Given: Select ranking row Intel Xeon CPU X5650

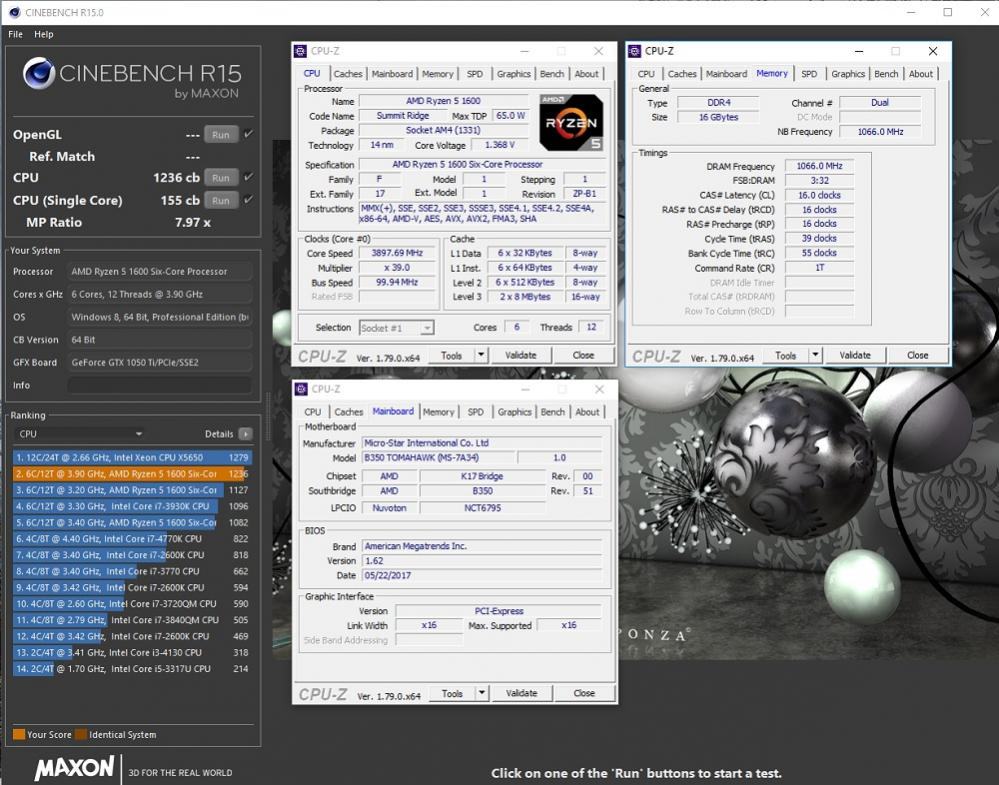Looking at the screenshot, I should pyautogui.click(x=133, y=457).
